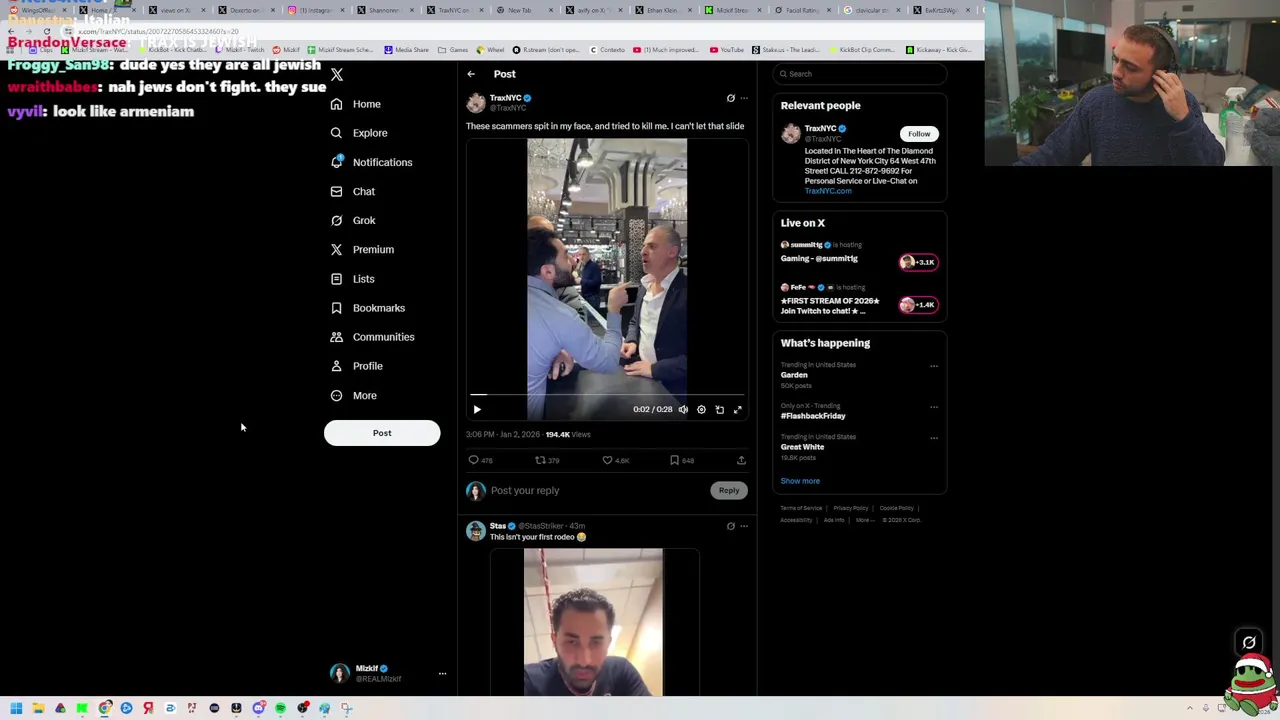Open Notifications in X sidebar

pyautogui.click(x=370, y=162)
